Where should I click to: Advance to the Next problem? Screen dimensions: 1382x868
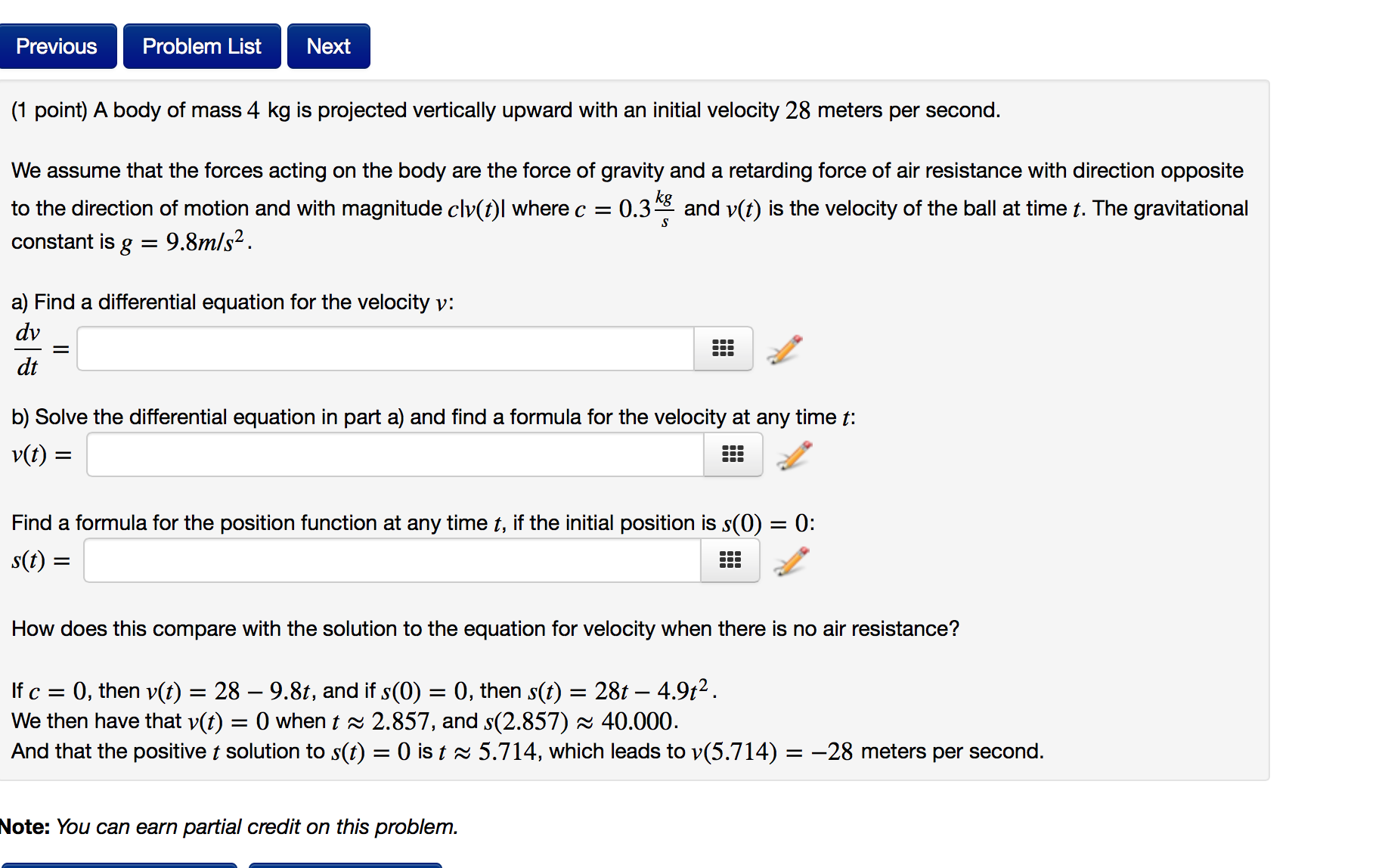coord(327,45)
